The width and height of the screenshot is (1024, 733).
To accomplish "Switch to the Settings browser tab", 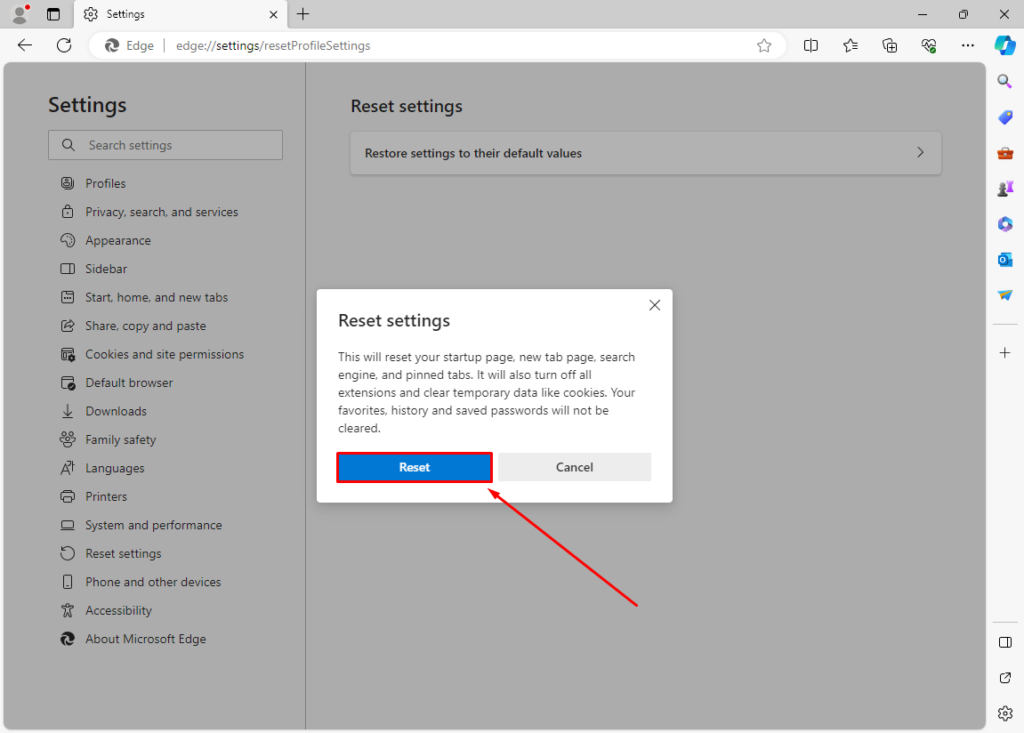I will (x=169, y=14).
